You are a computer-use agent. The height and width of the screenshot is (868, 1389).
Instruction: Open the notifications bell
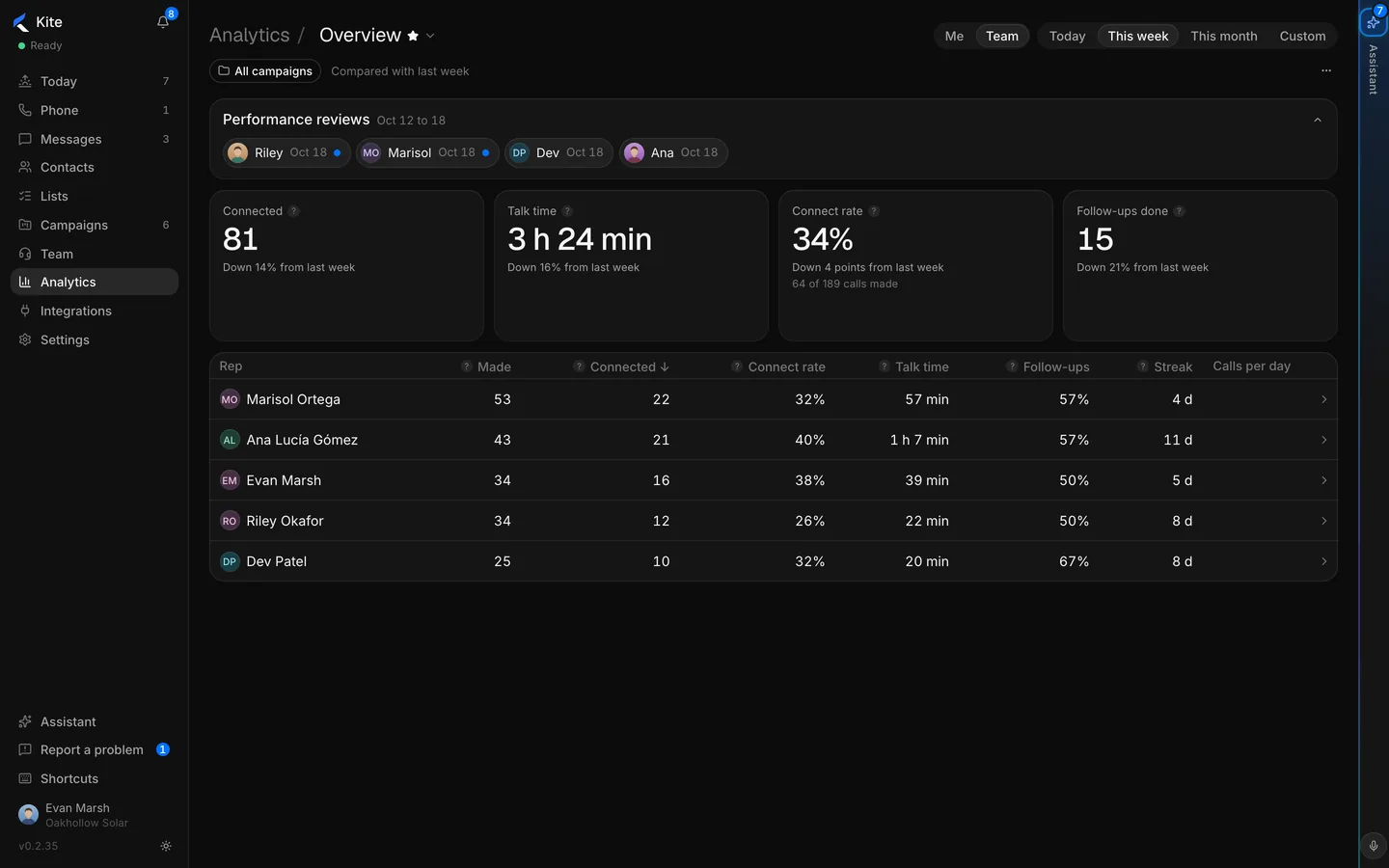163,22
